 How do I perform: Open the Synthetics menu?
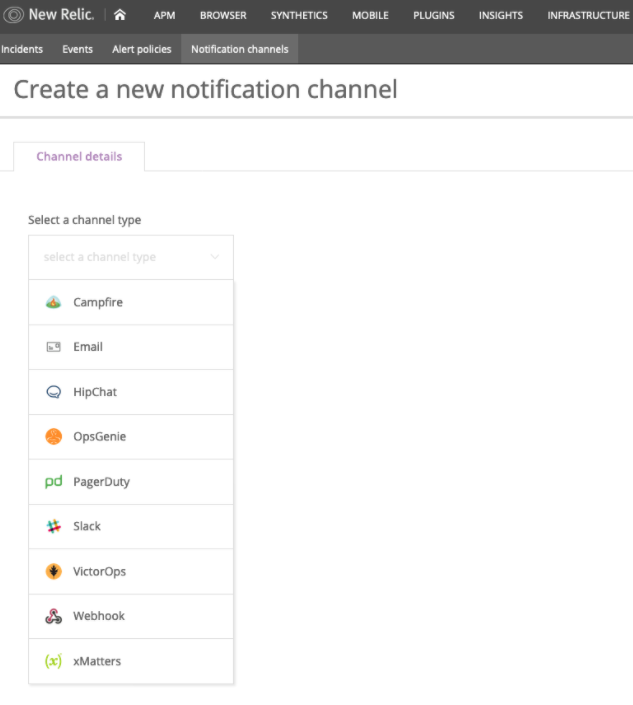299,15
